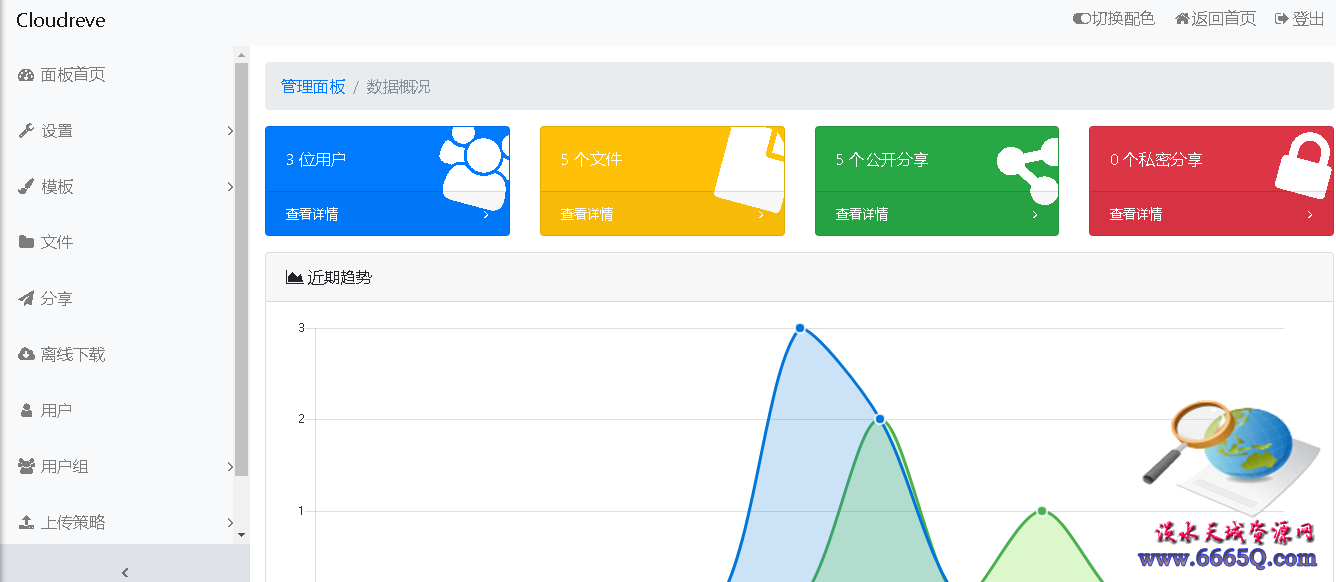Log out using 登出
Image resolution: width=1336 pixels, height=582 pixels.
pyautogui.click(x=1300, y=19)
